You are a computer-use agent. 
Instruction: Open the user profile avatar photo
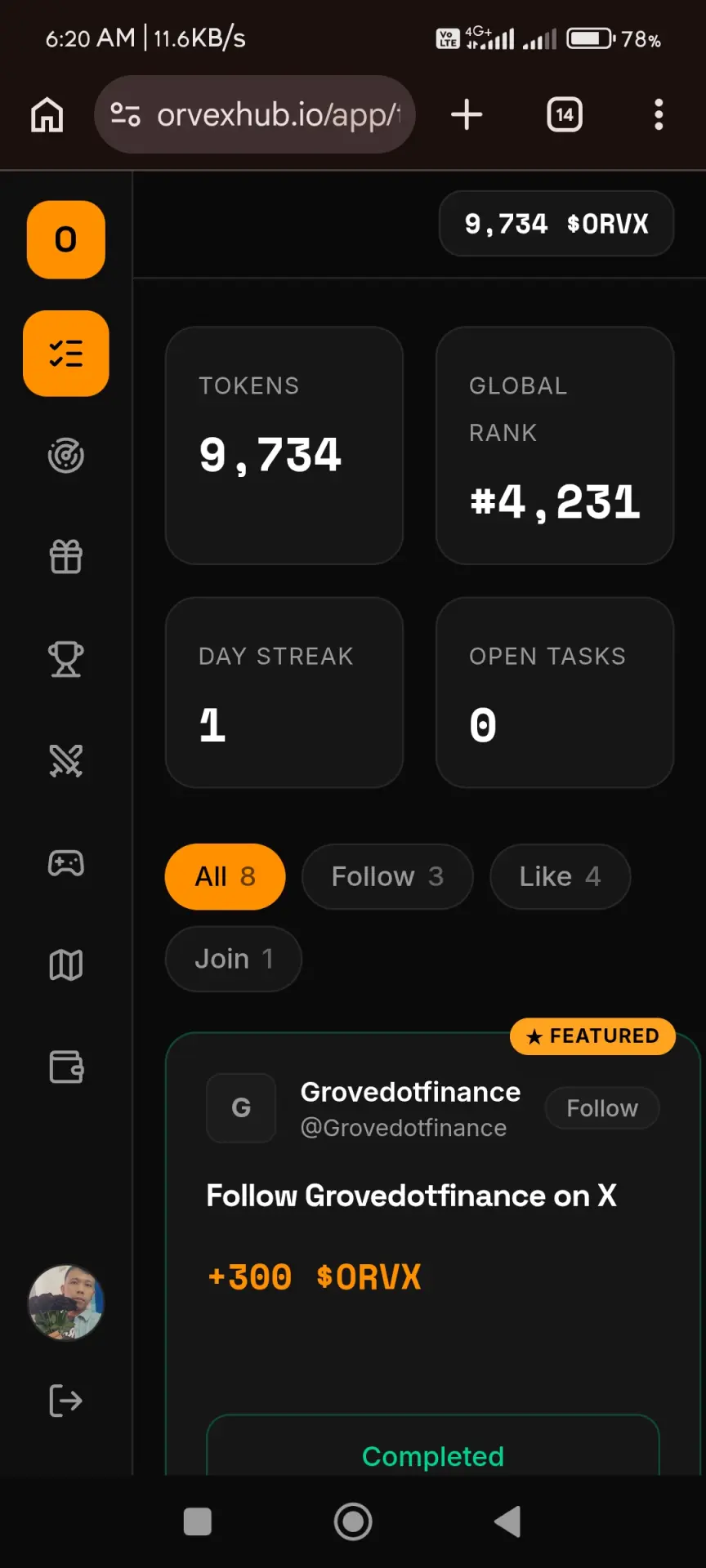pyautogui.click(x=66, y=1303)
